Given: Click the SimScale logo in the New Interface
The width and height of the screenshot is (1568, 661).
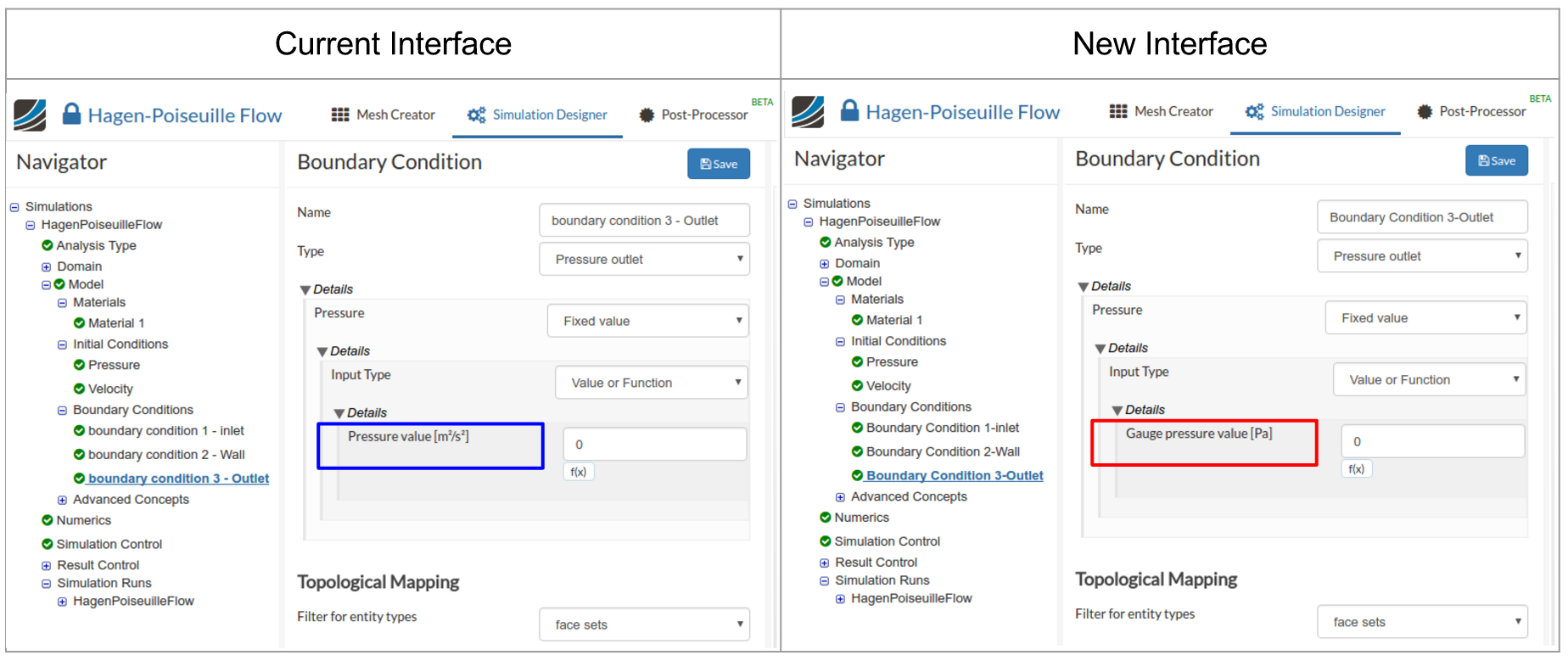Looking at the screenshot, I should pyautogui.click(x=807, y=112).
